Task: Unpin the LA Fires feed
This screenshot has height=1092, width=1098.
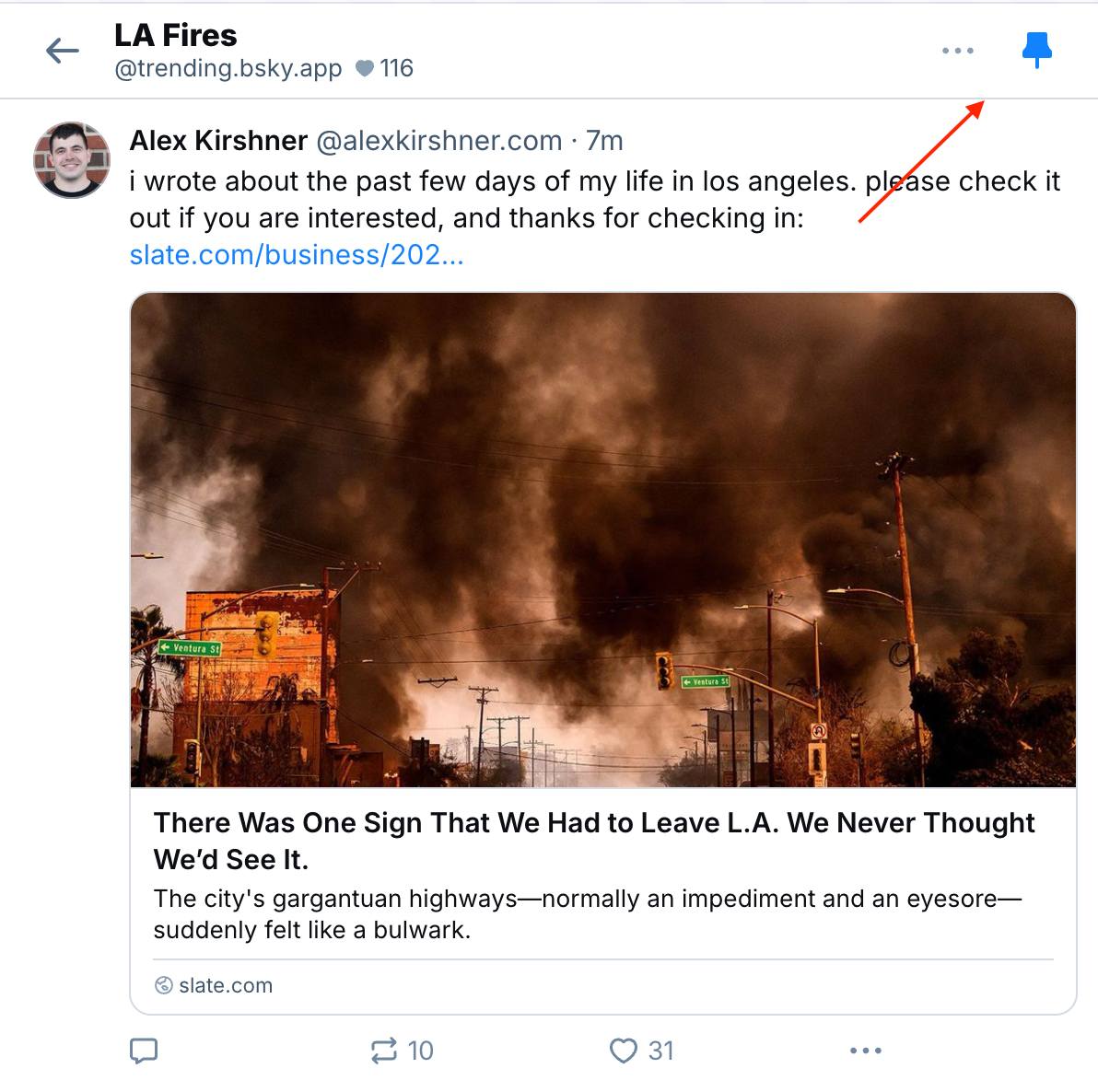Action: (x=1036, y=50)
